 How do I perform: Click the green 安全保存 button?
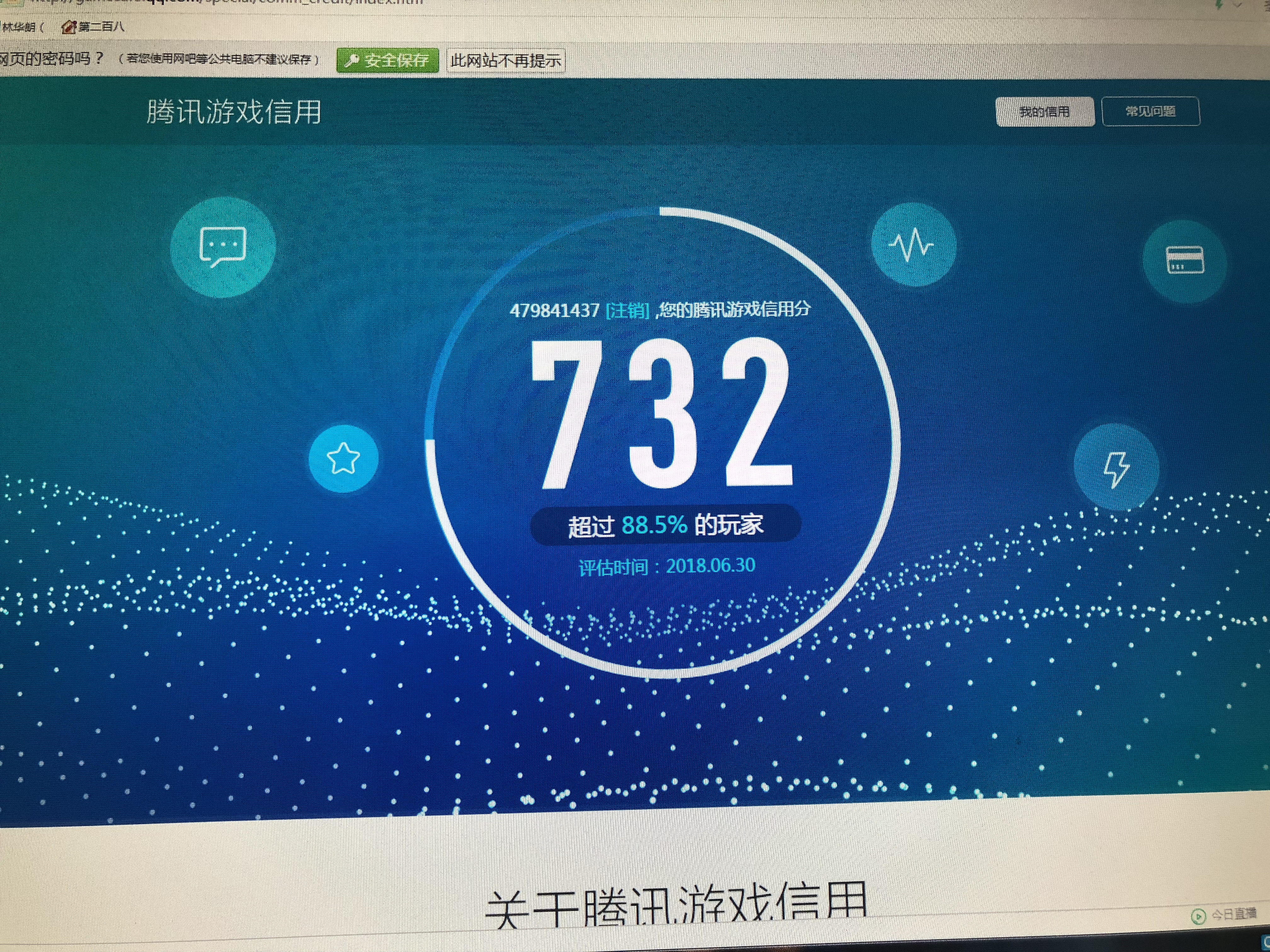point(387,60)
